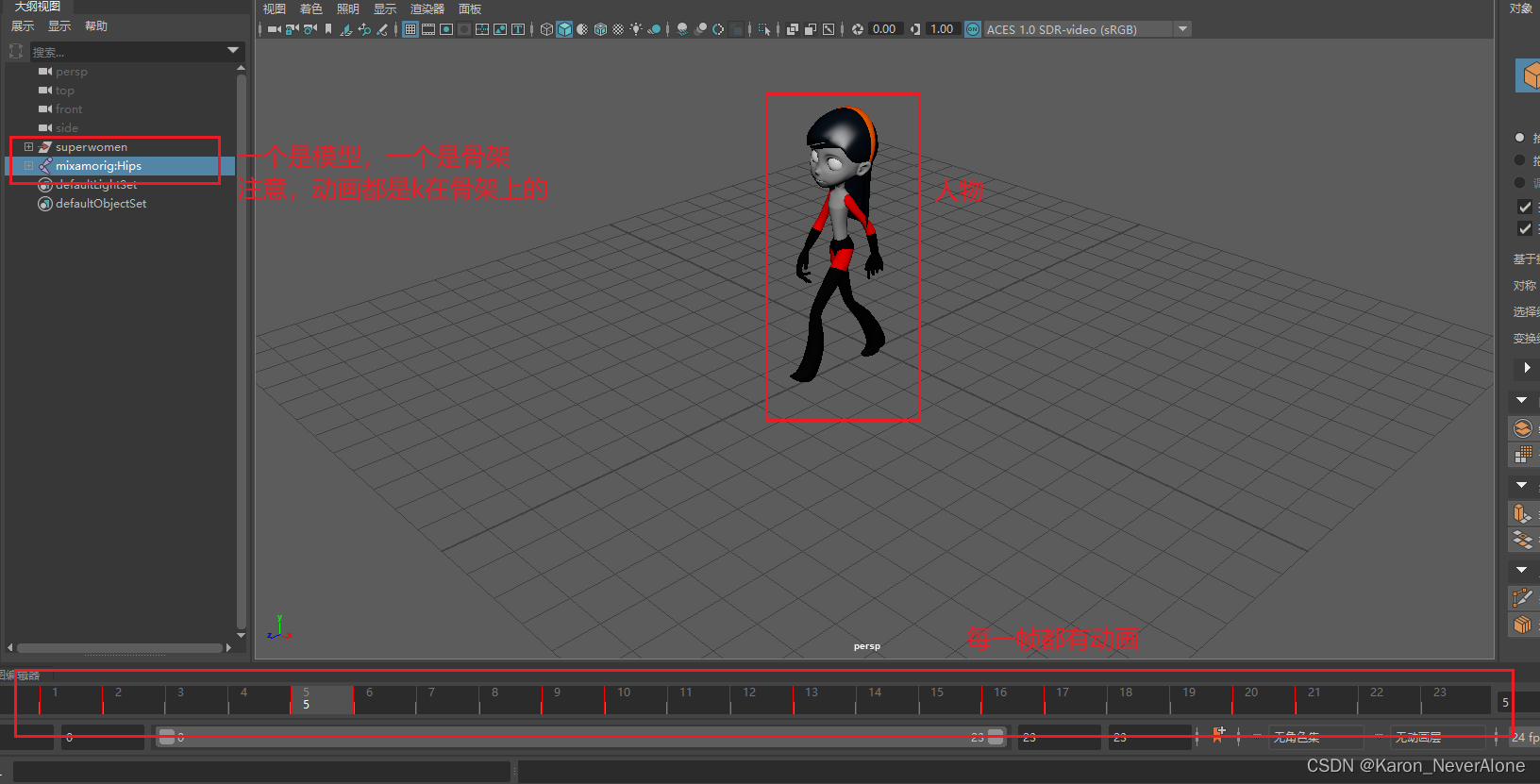Open the 渲染器 renderer menu
The image size is (1540, 784).
[x=427, y=8]
